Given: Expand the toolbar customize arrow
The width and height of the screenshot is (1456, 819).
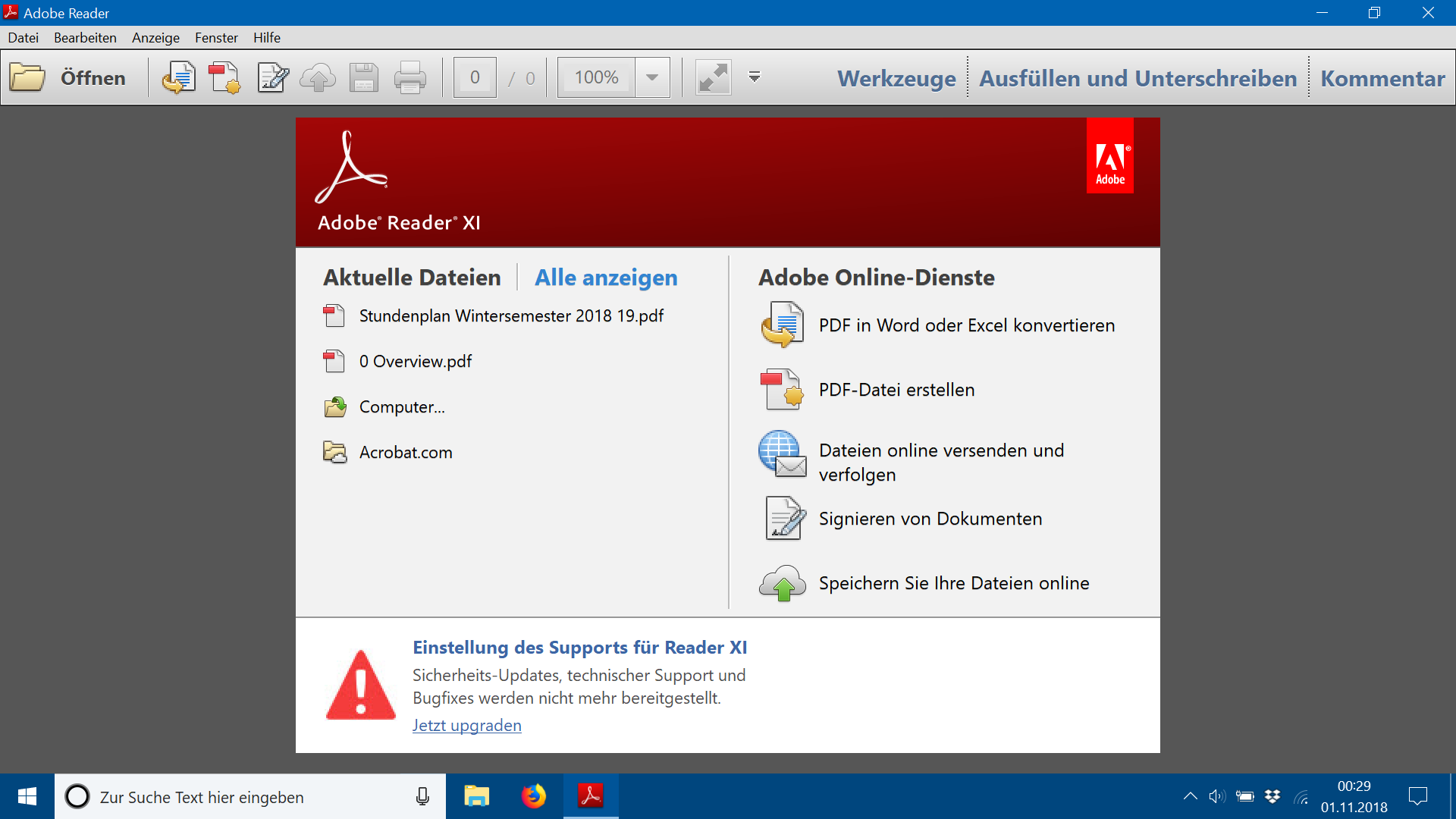Looking at the screenshot, I should 755,77.
